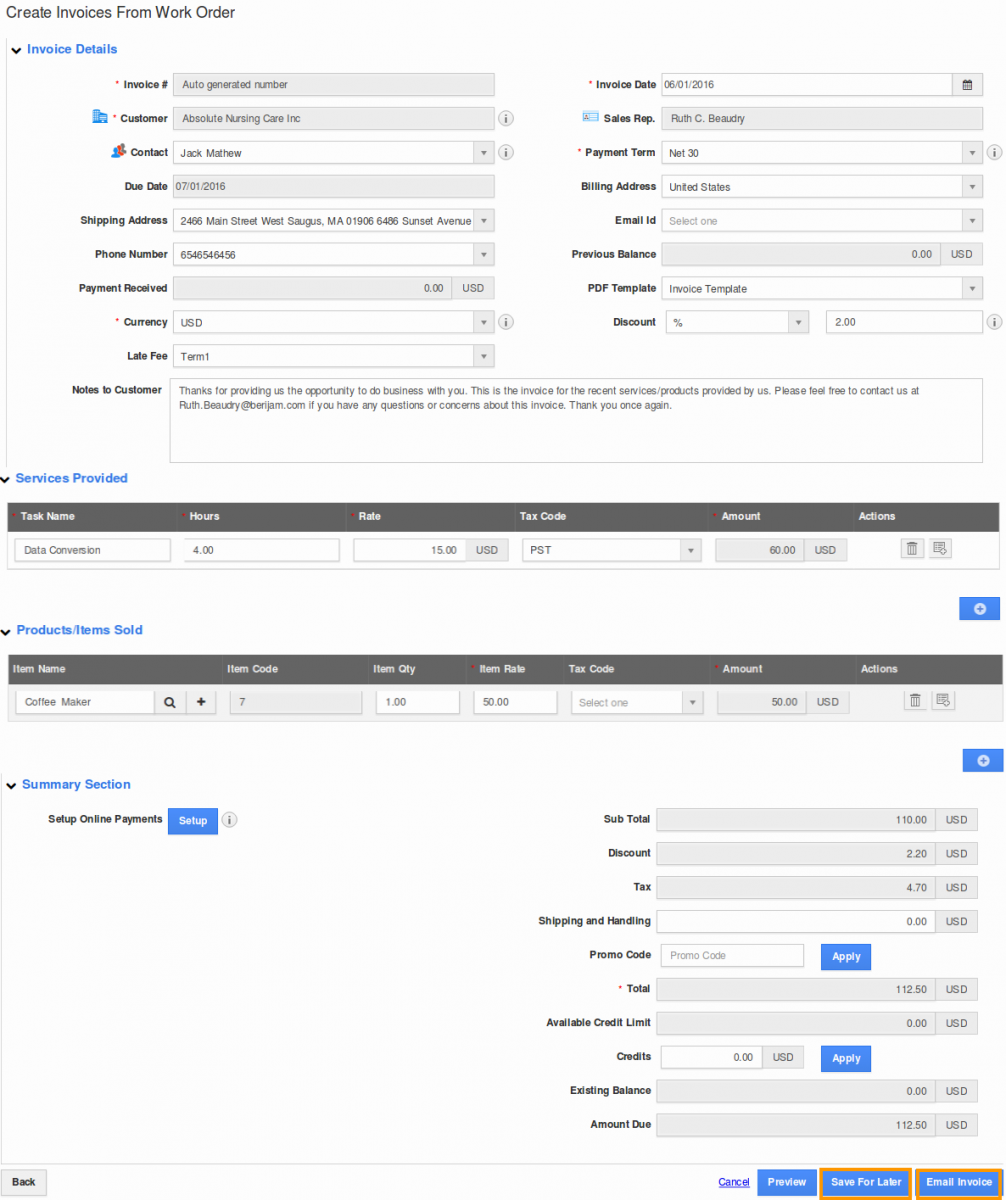Open the Discount type dropdown
This screenshot has height=1200, width=1006.
tap(798, 323)
